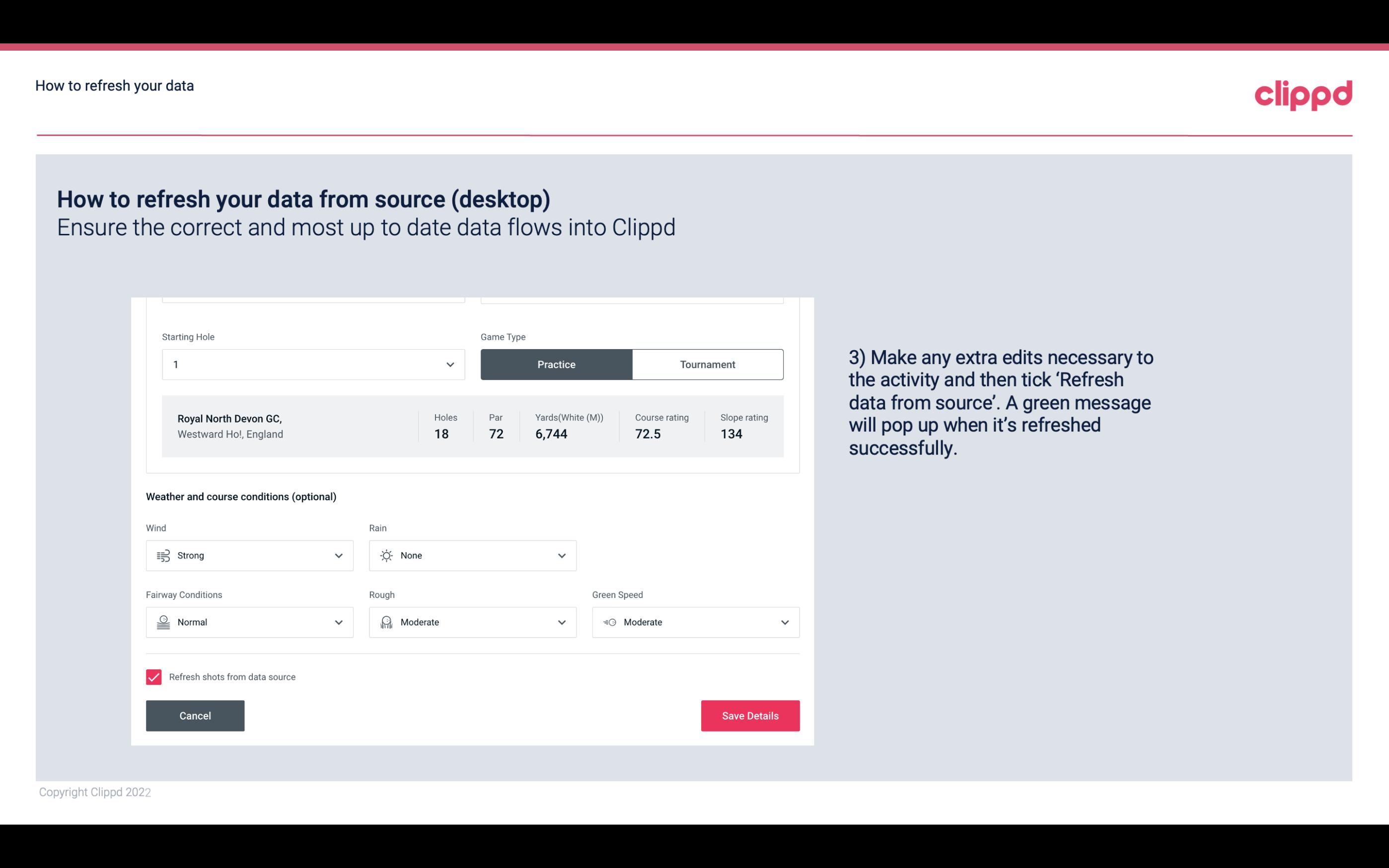The height and width of the screenshot is (868, 1389).
Task: Click the Clippd logo in top right
Action: (x=1303, y=92)
